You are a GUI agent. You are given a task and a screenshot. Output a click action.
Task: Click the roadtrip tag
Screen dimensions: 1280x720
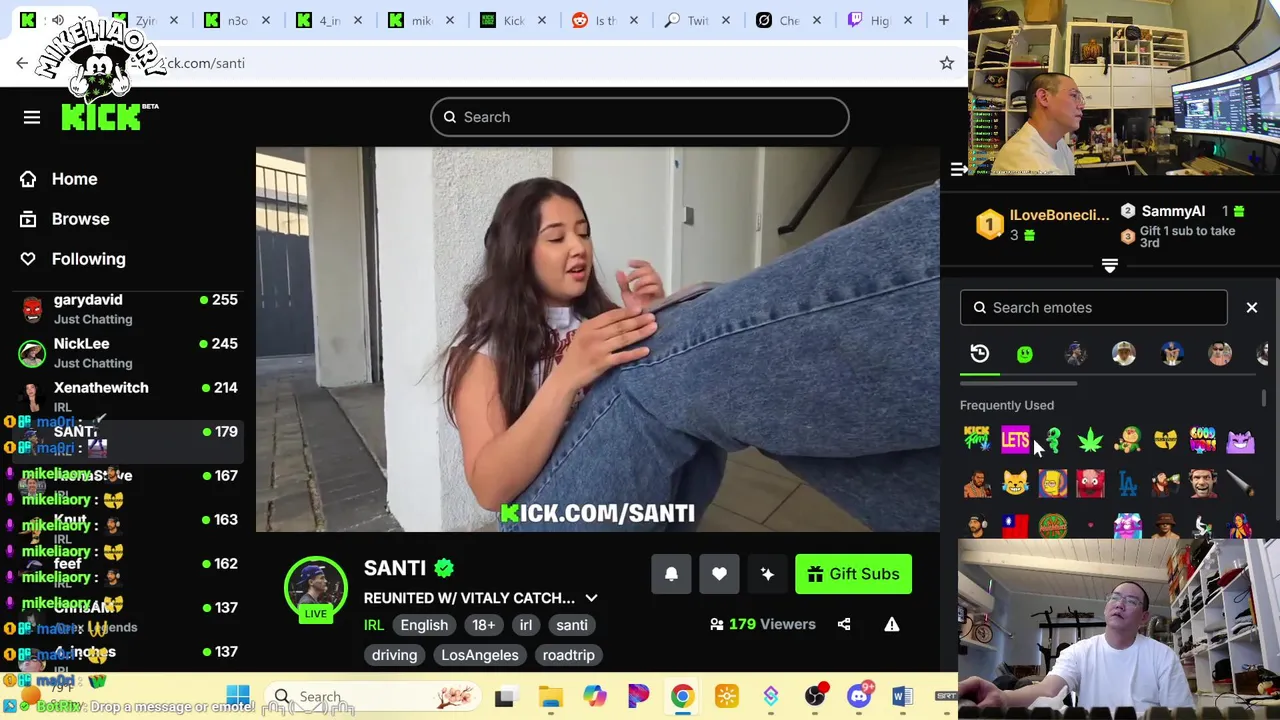pyautogui.click(x=568, y=655)
